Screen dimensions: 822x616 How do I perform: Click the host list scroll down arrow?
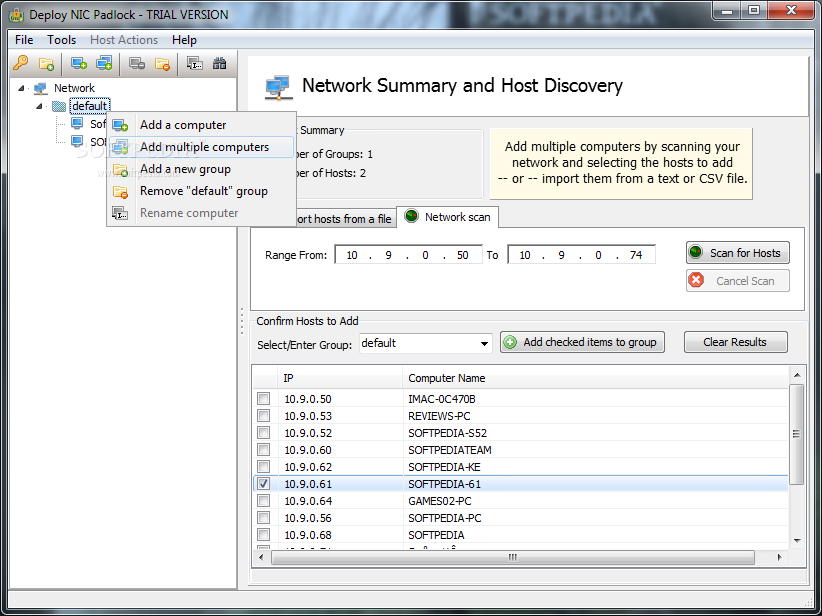[797, 541]
